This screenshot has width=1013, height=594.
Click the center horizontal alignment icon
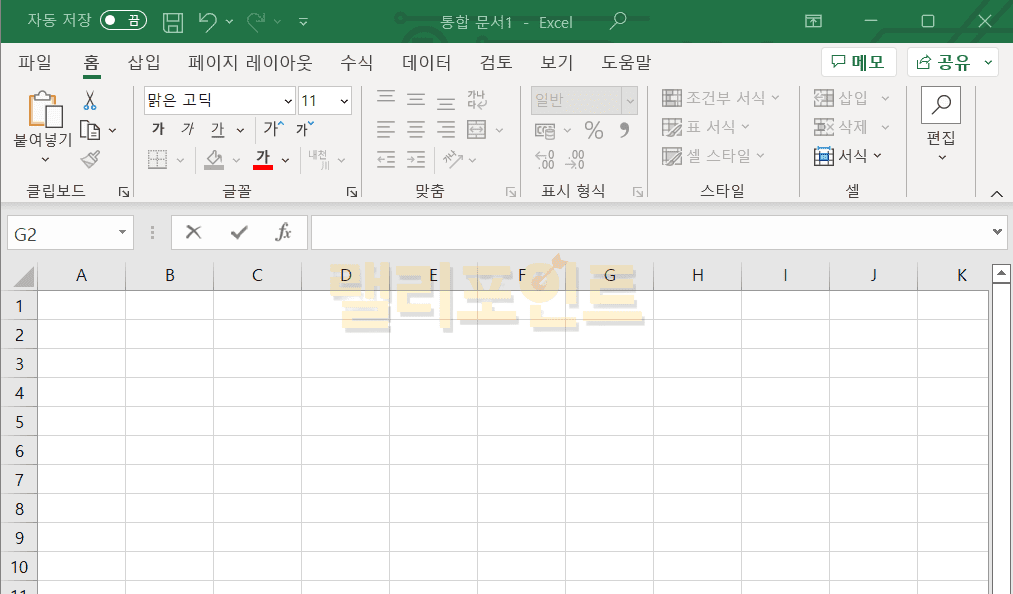click(x=416, y=129)
